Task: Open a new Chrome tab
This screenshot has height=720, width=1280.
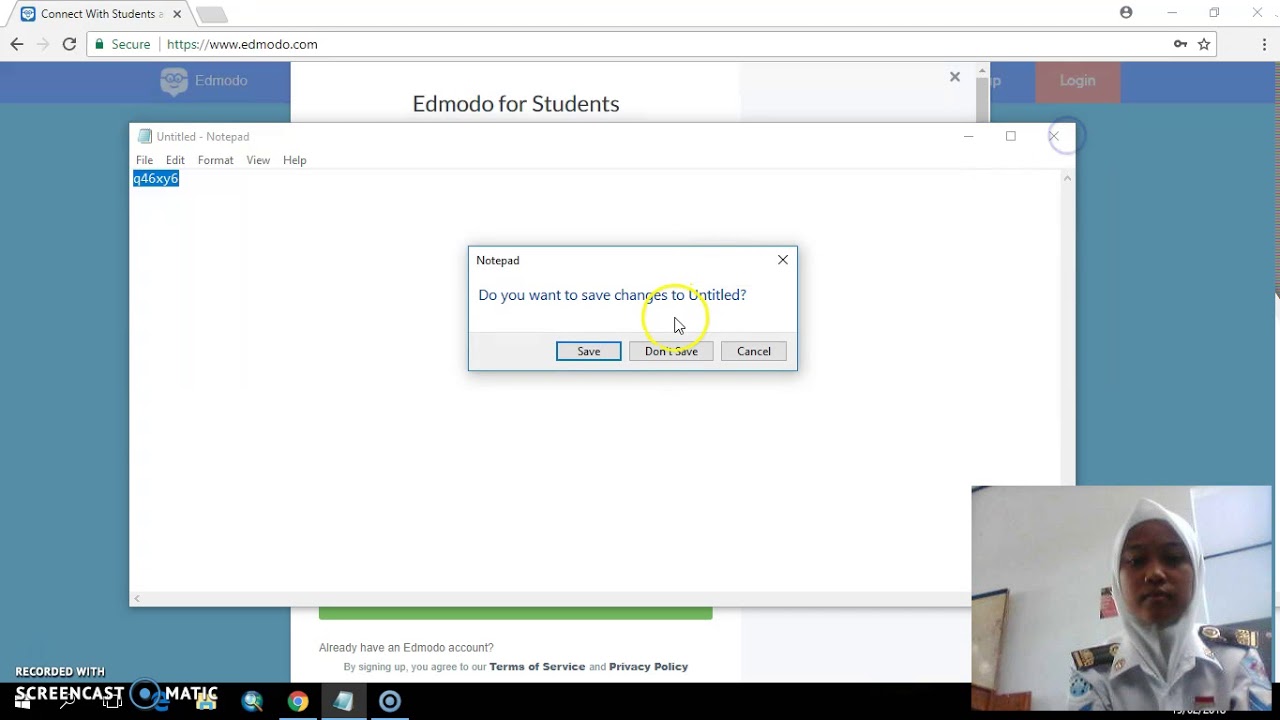Action: 211,14
